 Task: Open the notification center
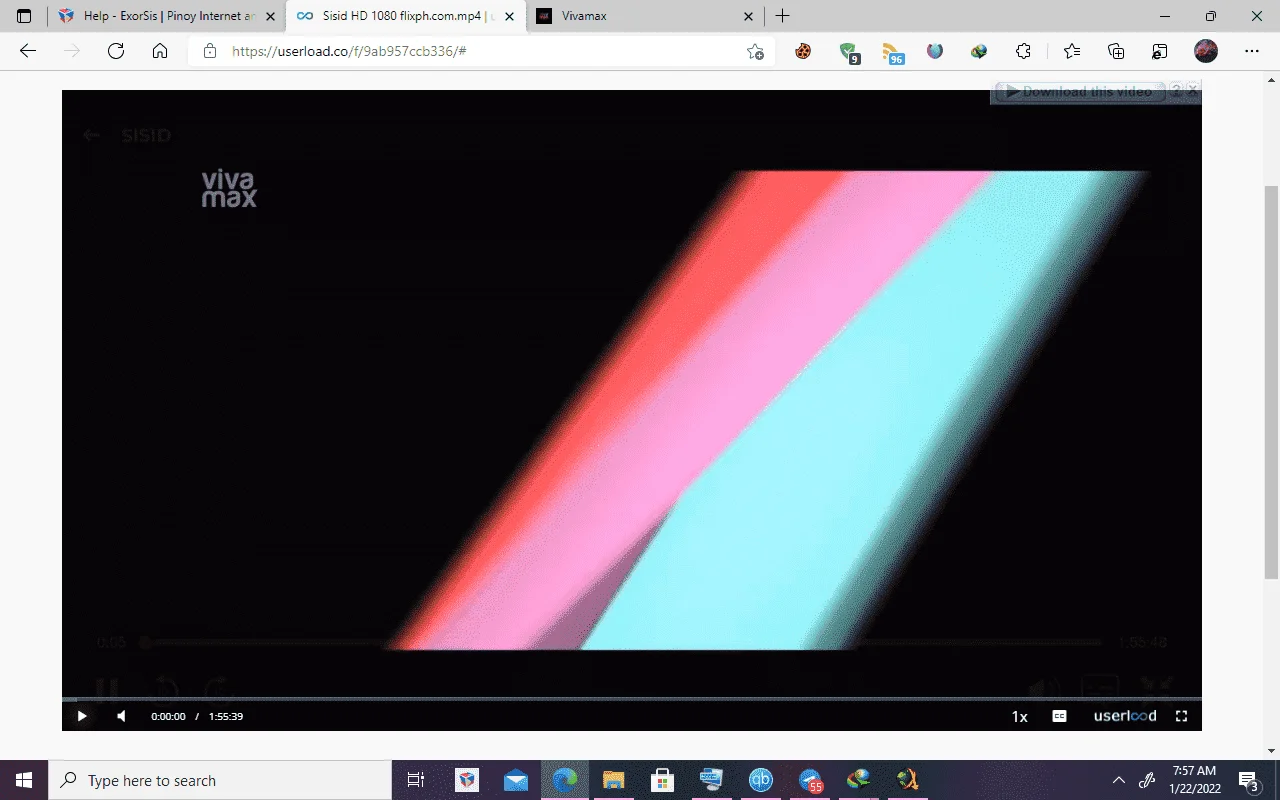coord(1249,780)
